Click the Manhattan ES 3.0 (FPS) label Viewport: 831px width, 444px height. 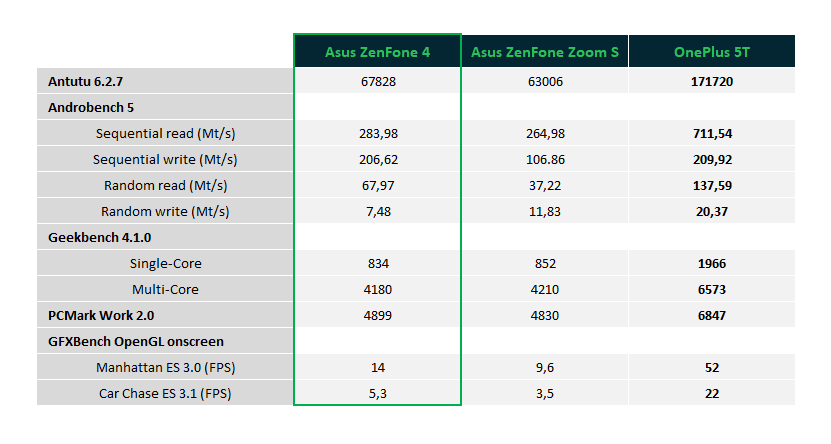click(165, 367)
